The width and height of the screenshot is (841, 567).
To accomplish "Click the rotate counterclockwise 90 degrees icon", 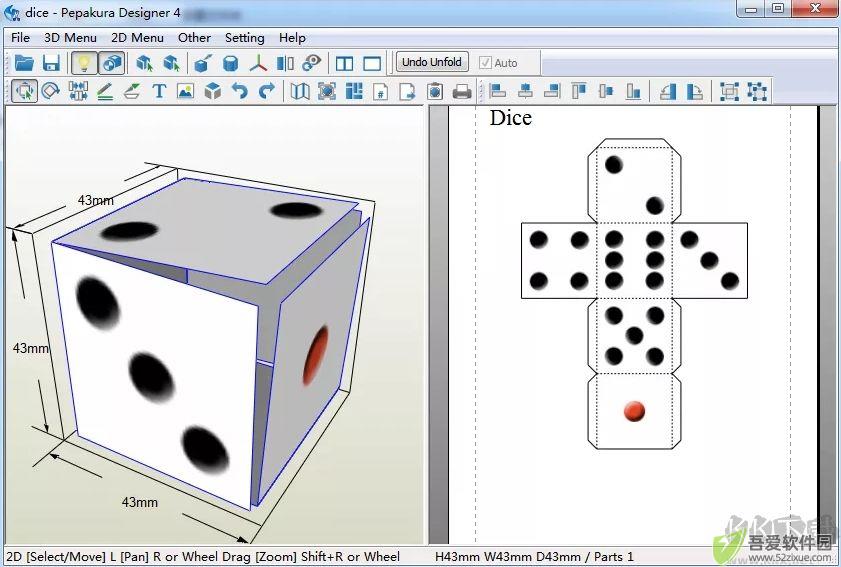I will point(667,91).
